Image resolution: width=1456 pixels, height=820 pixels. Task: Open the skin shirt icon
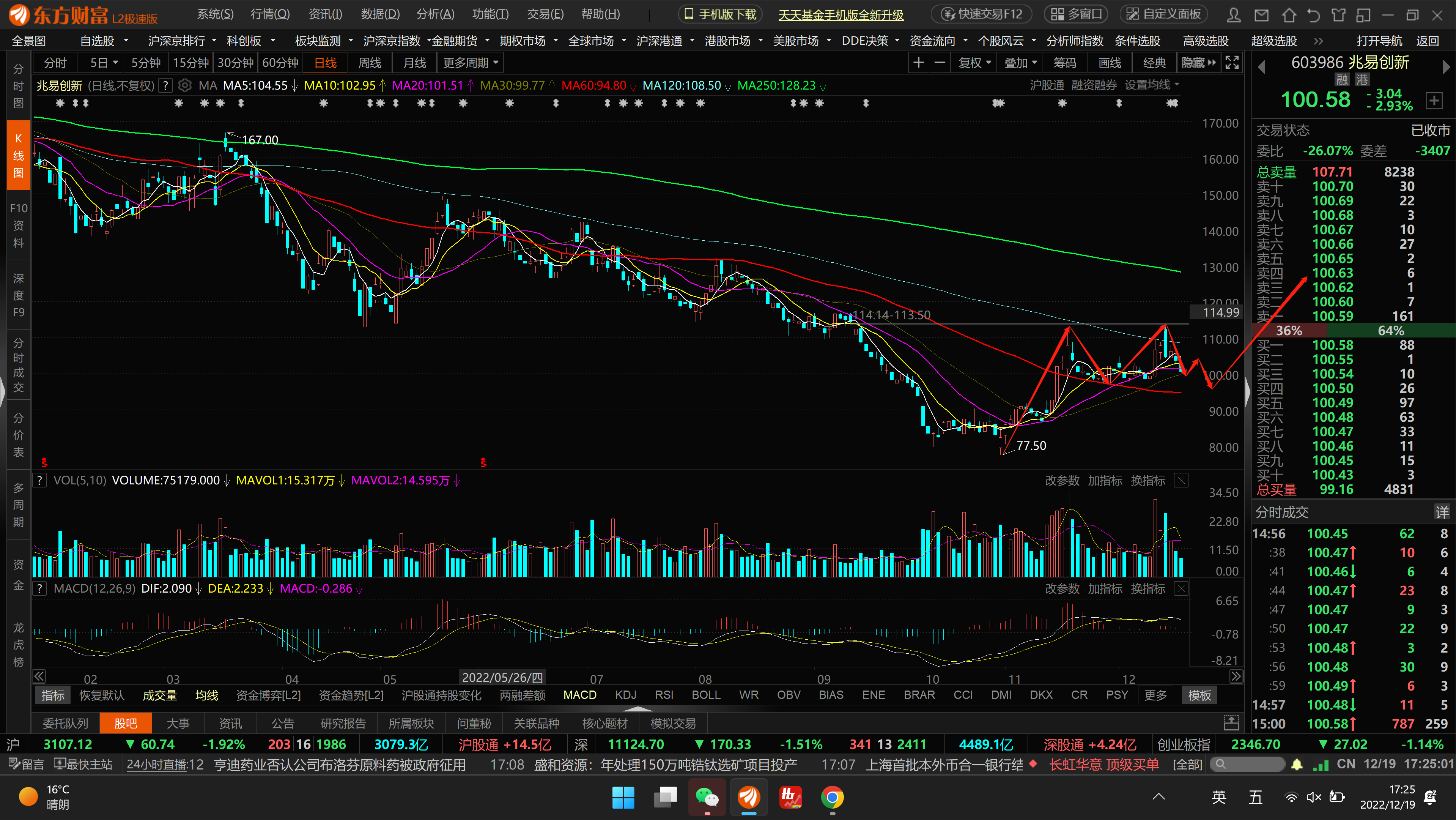point(1338,15)
